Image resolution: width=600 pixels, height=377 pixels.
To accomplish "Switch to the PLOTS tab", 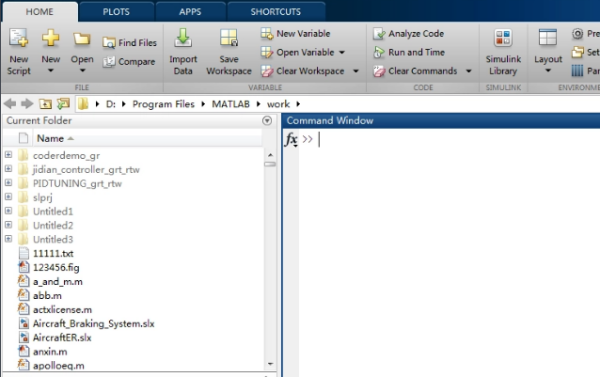I will (116, 11).
